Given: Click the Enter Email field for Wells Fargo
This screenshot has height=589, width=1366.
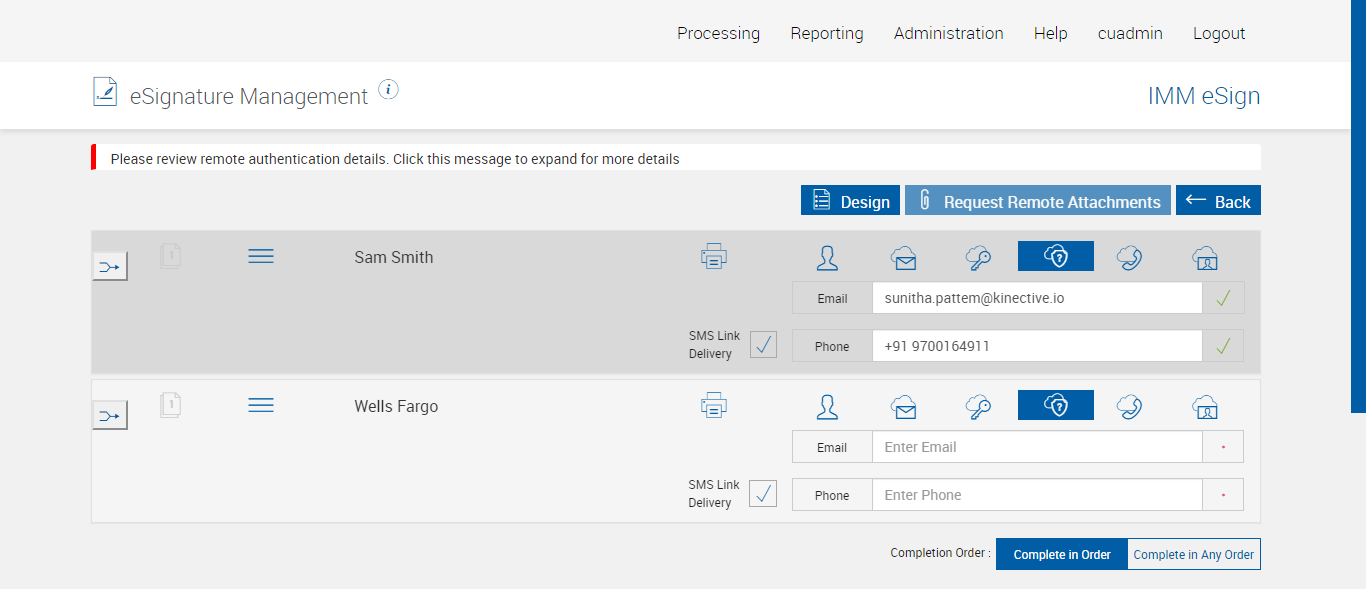Looking at the screenshot, I should [x=1036, y=447].
